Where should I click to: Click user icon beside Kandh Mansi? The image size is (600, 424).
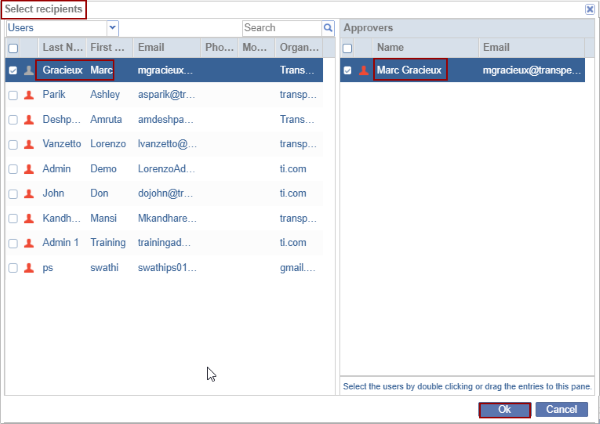[28, 219]
